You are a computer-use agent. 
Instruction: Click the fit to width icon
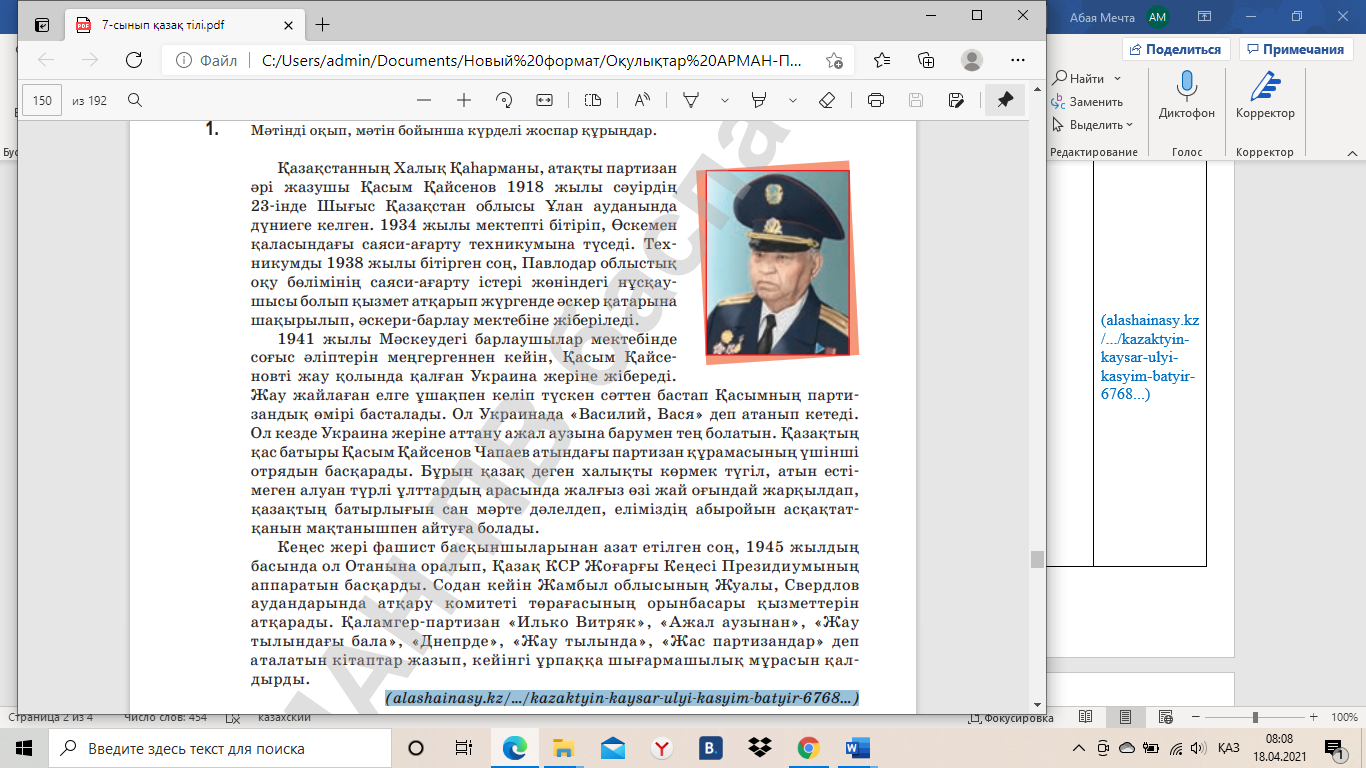pos(544,100)
